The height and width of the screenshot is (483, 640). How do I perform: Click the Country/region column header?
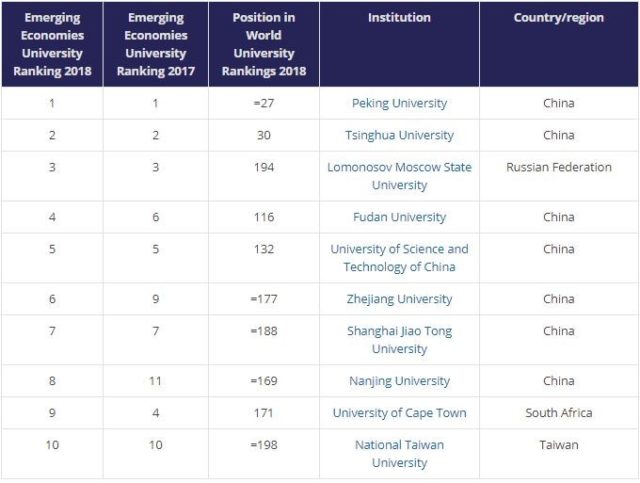(x=558, y=18)
